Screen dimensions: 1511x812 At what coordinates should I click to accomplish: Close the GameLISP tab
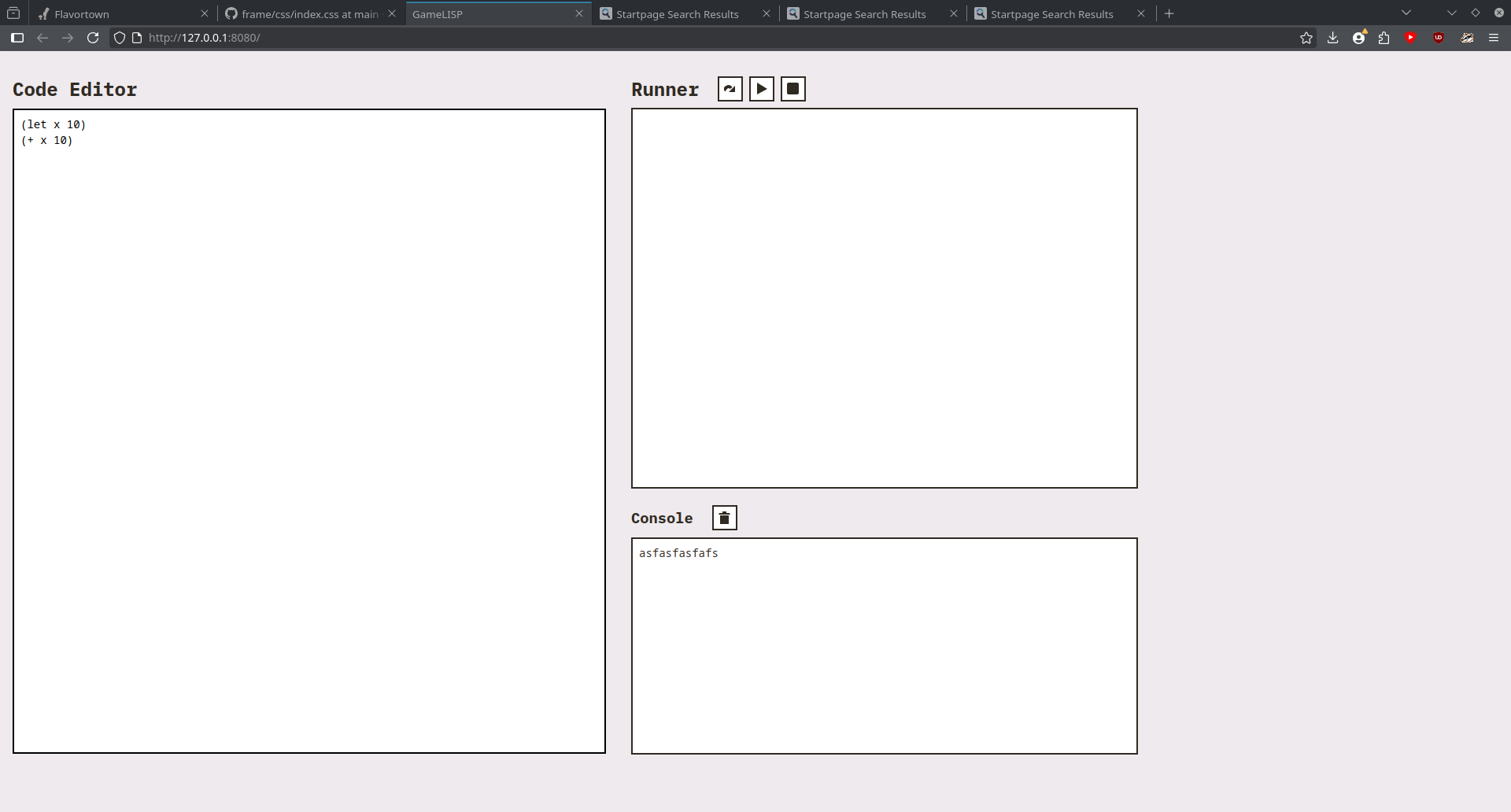[579, 14]
